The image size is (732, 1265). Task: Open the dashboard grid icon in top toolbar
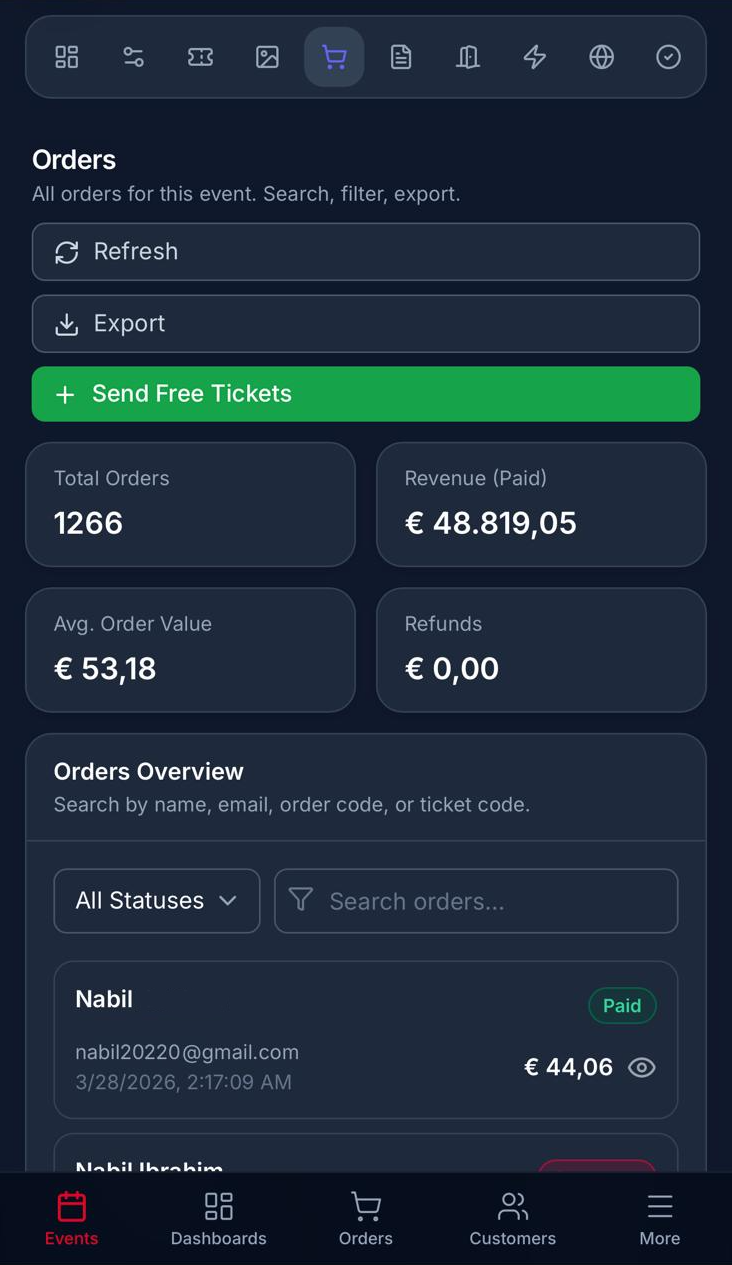[67, 57]
